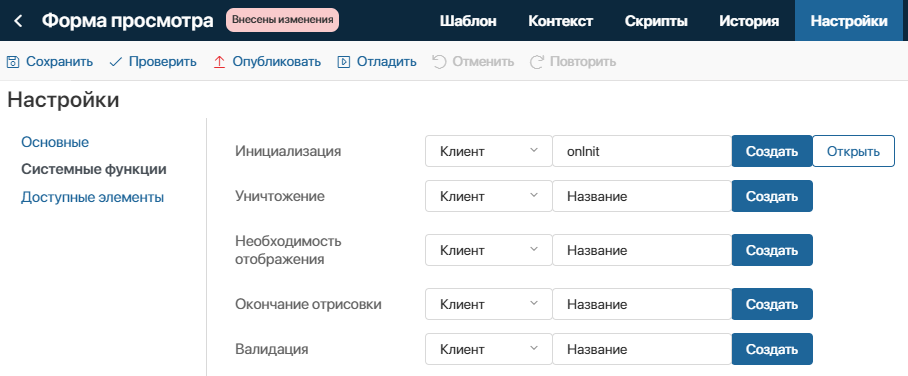
Task: Click Создать for Необходимость отображения
Action: pyautogui.click(x=772, y=250)
